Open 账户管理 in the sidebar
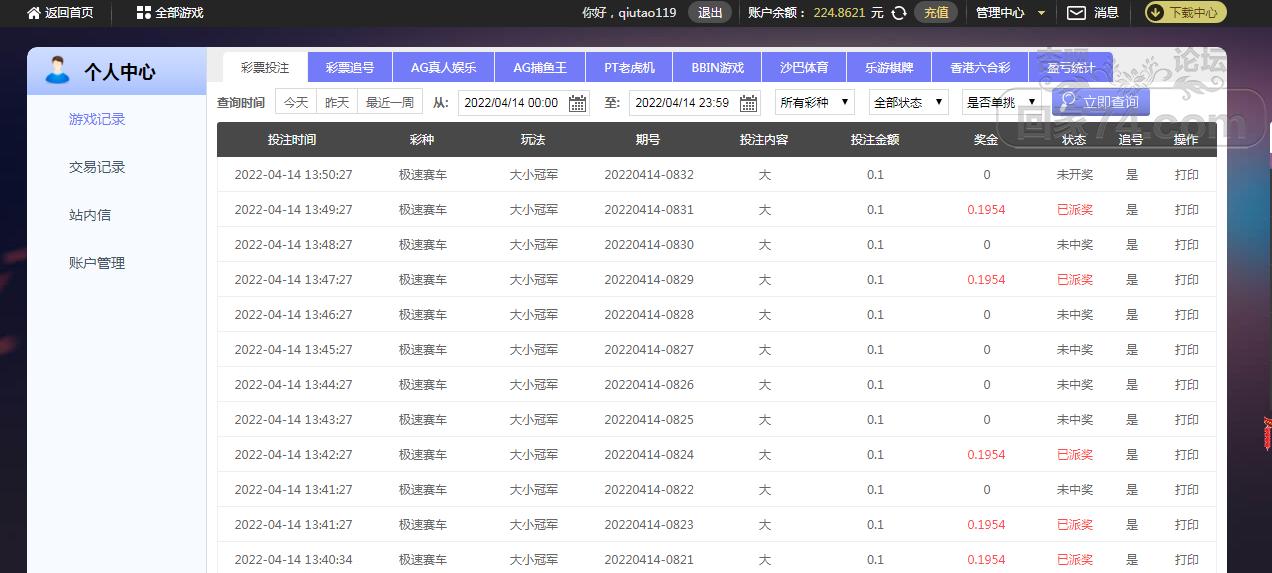The image size is (1272, 573). pos(97,263)
